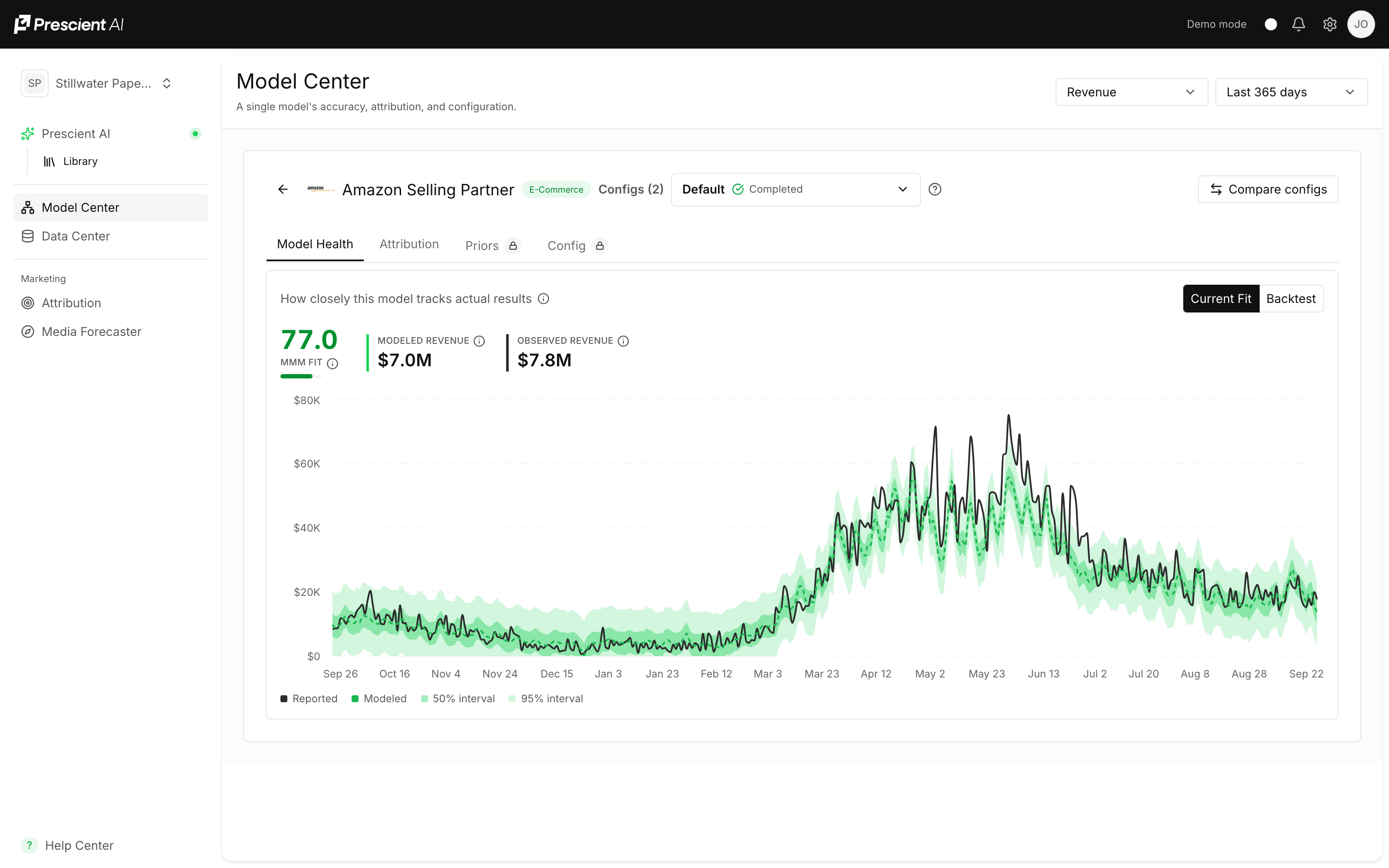Open the settings gear icon
The image size is (1389, 868).
click(x=1329, y=24)
